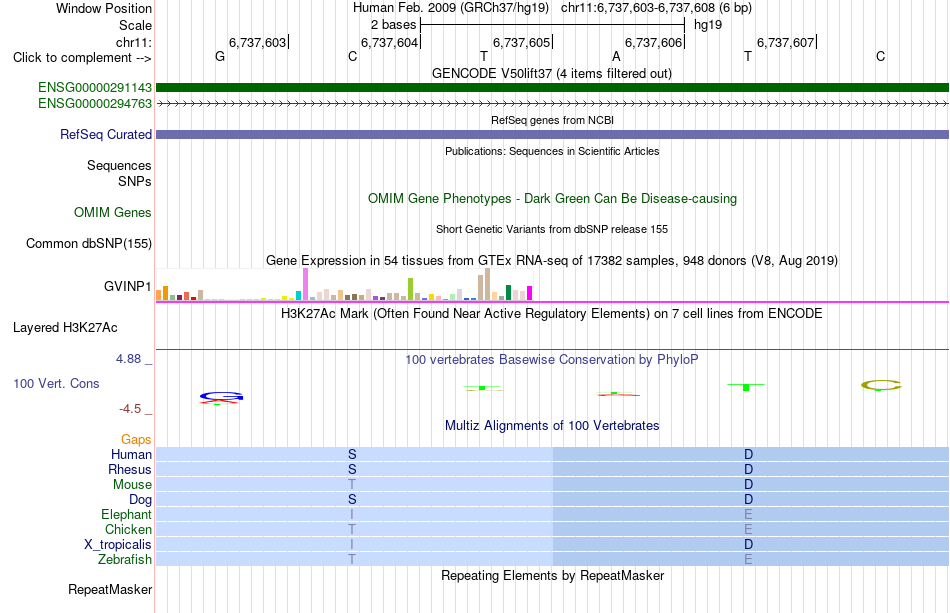Click the '100 Vert. Cons' label
This screenshot has height=613, width=950.
pyautogui.click(x=56, y=383)
